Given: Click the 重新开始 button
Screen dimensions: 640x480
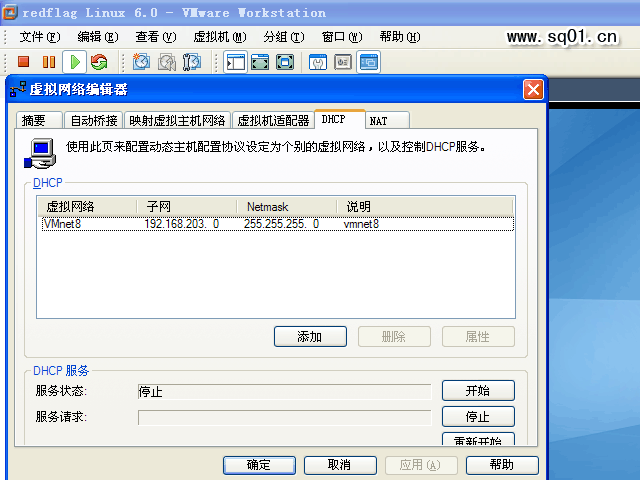Looking at the screenshot, I should tap(478, 439).
